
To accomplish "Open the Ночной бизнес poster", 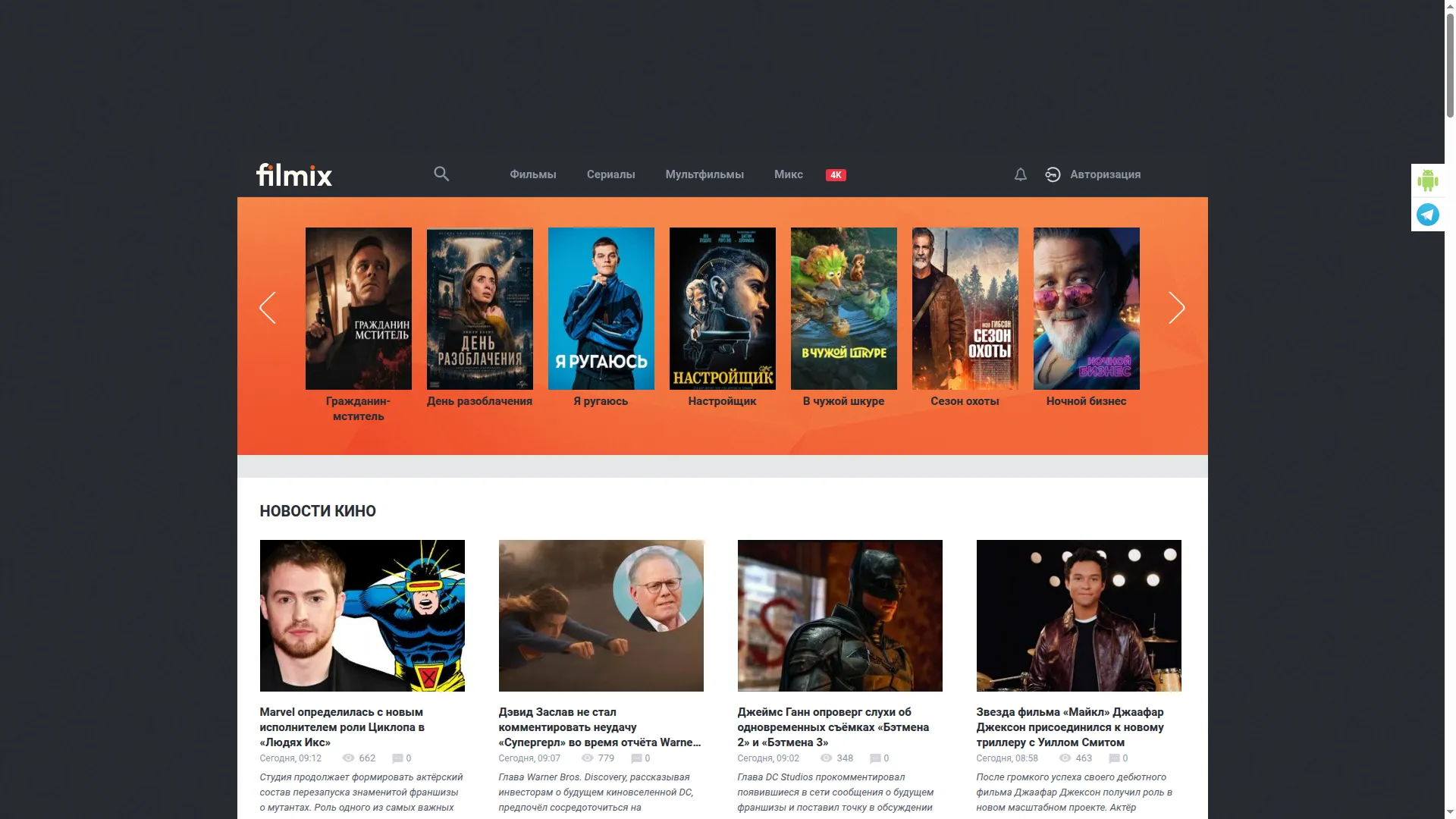I will pos(1087,309).
